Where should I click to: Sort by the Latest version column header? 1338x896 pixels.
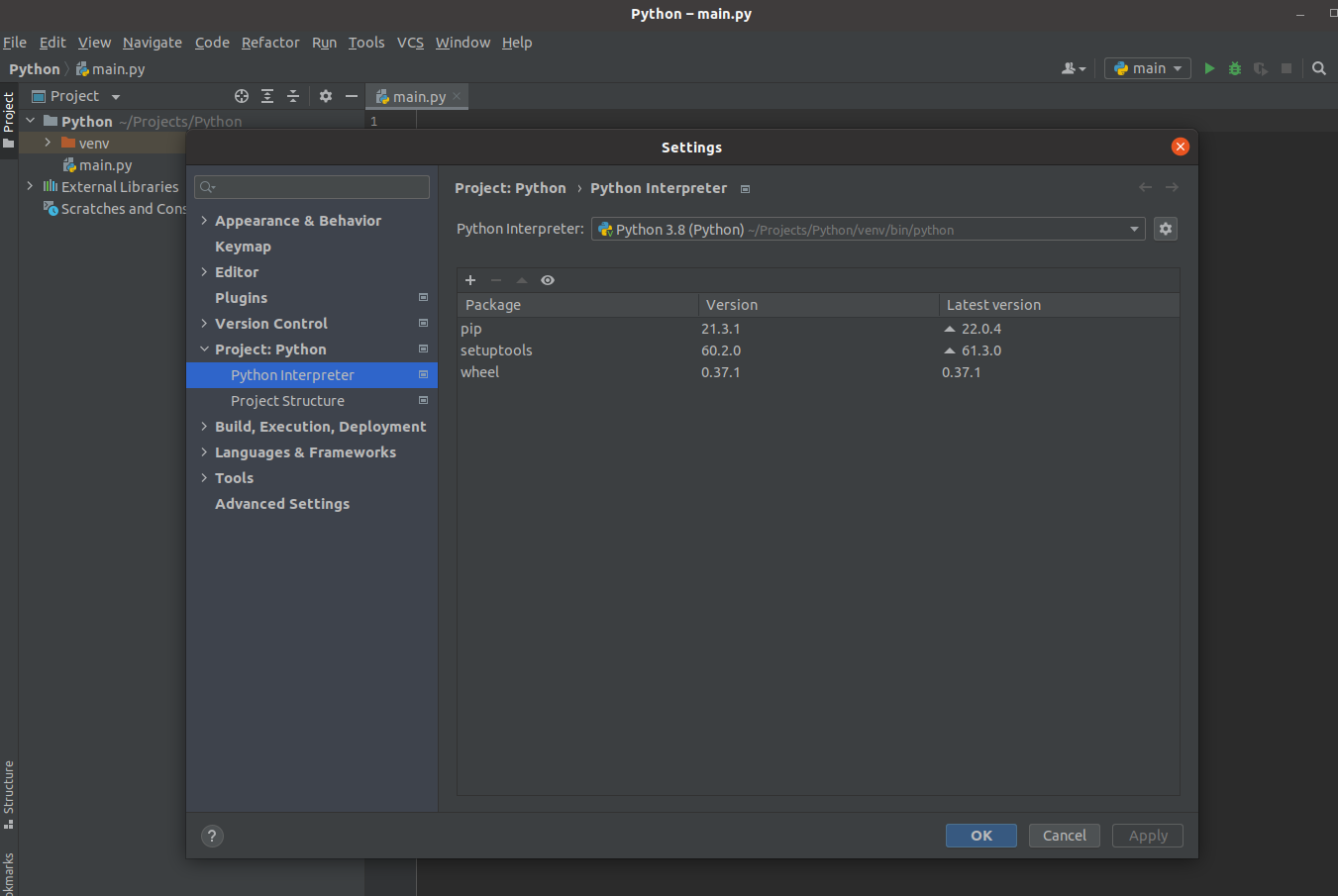(1059, 305)
